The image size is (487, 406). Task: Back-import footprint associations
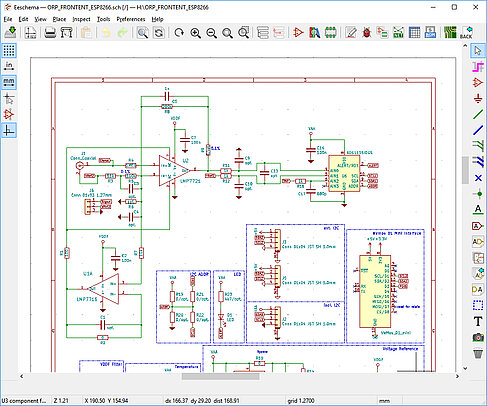[x=466, y=33]
